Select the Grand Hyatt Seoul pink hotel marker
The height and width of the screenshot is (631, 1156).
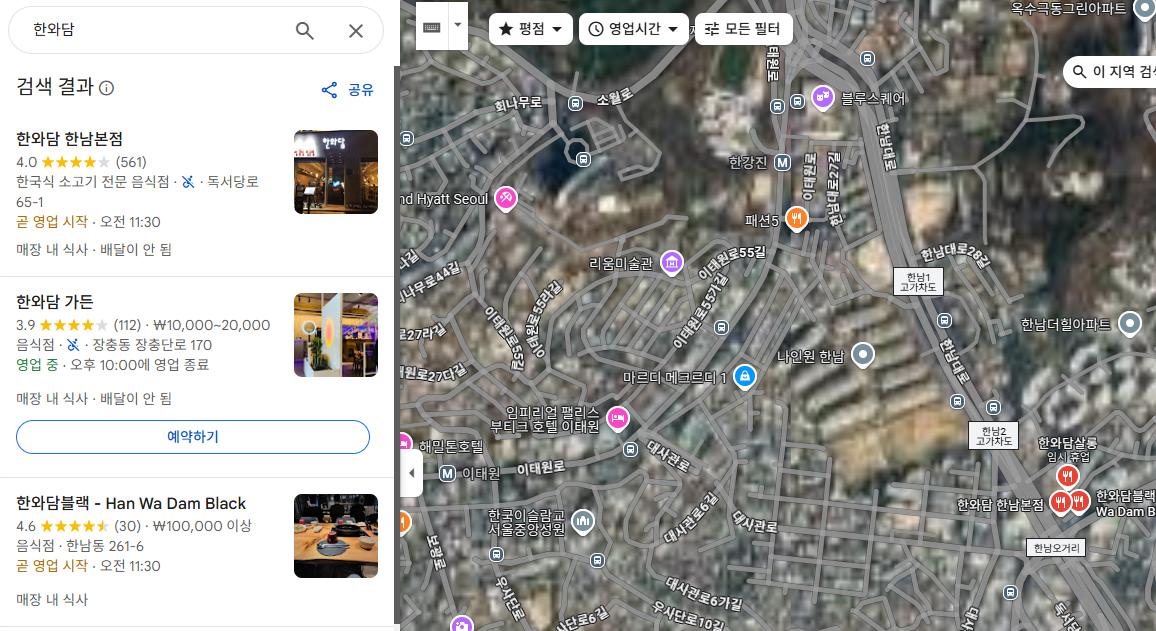505,198
